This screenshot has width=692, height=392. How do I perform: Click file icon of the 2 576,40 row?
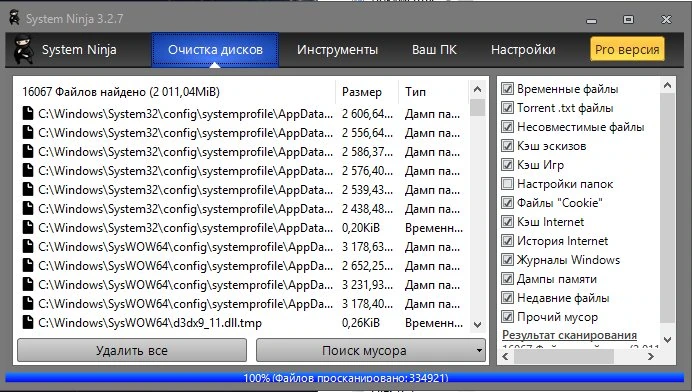(x=28, y=170)
